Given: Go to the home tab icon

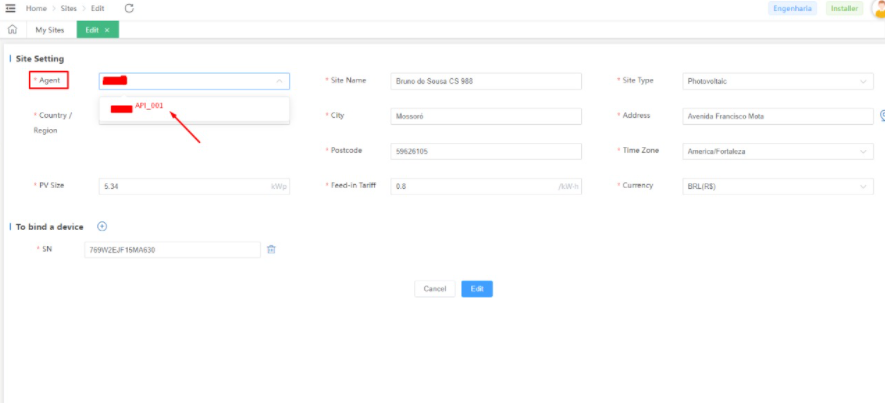Looking at the screenshot, I should tap(12, 30).
